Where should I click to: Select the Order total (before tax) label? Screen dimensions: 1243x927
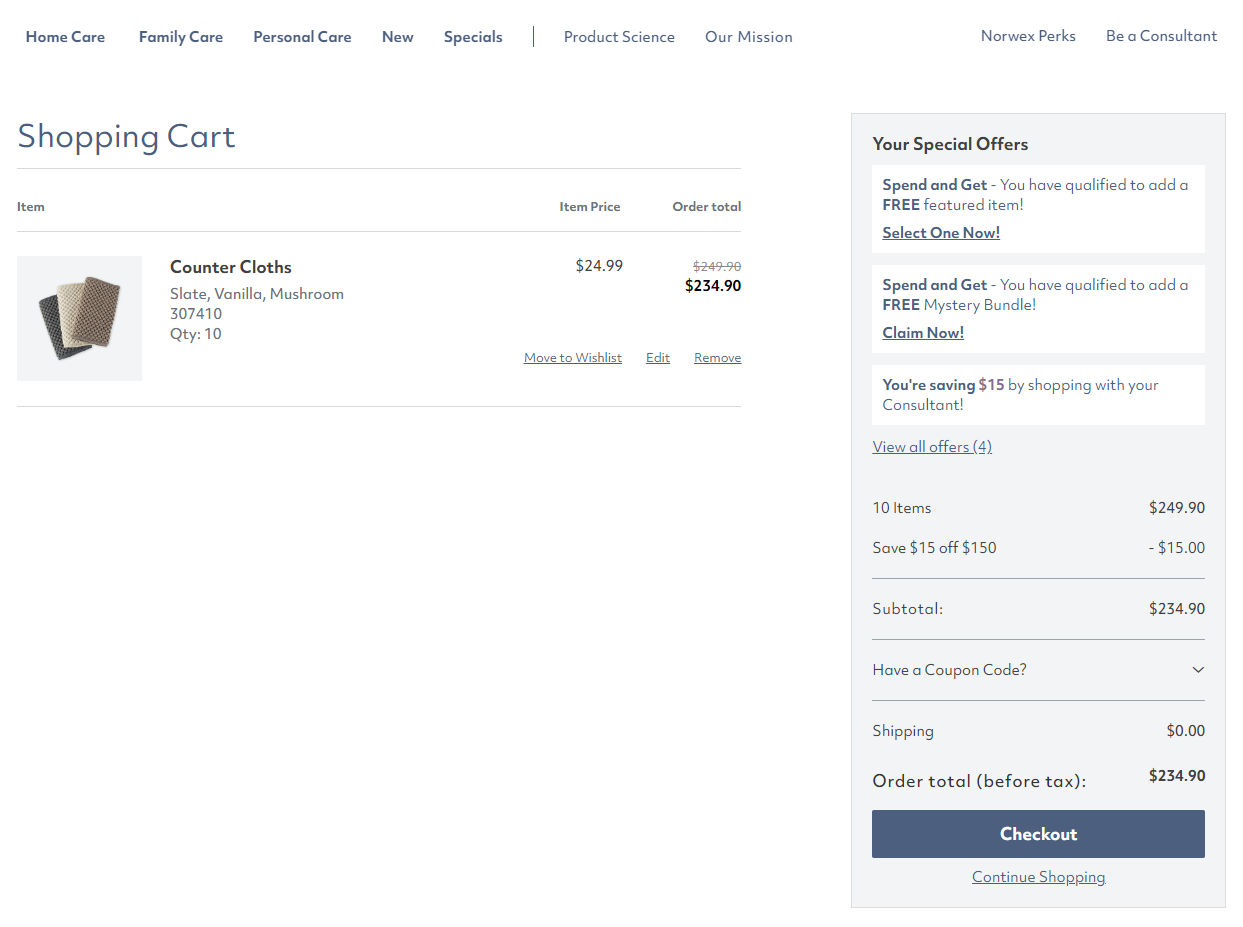point(979,781)
